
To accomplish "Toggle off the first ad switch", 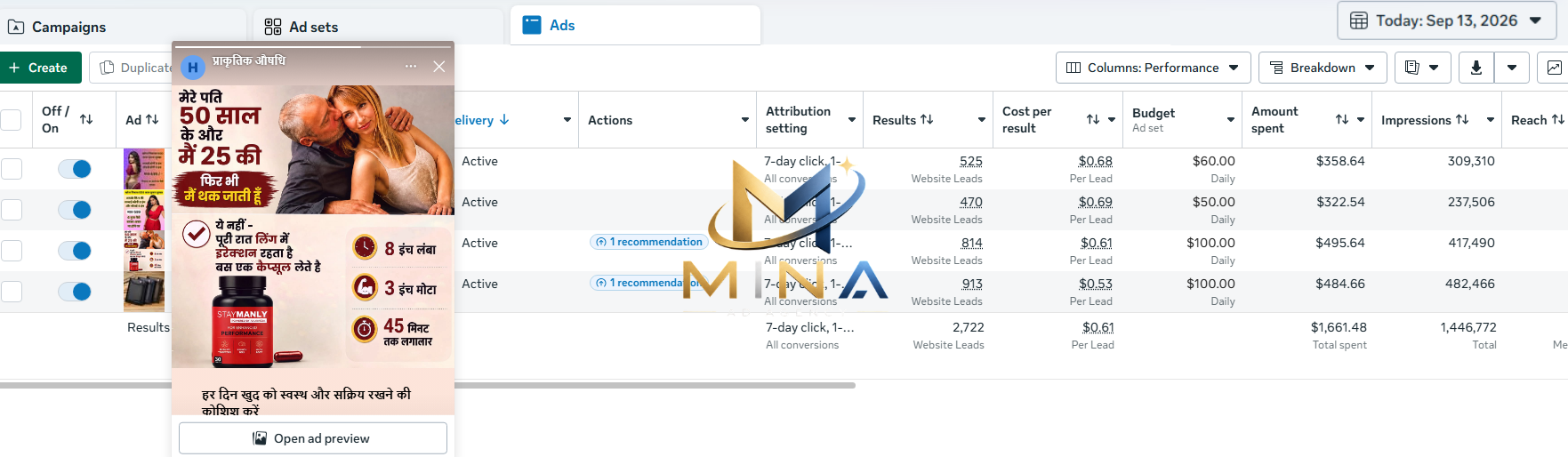I will tap(75, 169).
